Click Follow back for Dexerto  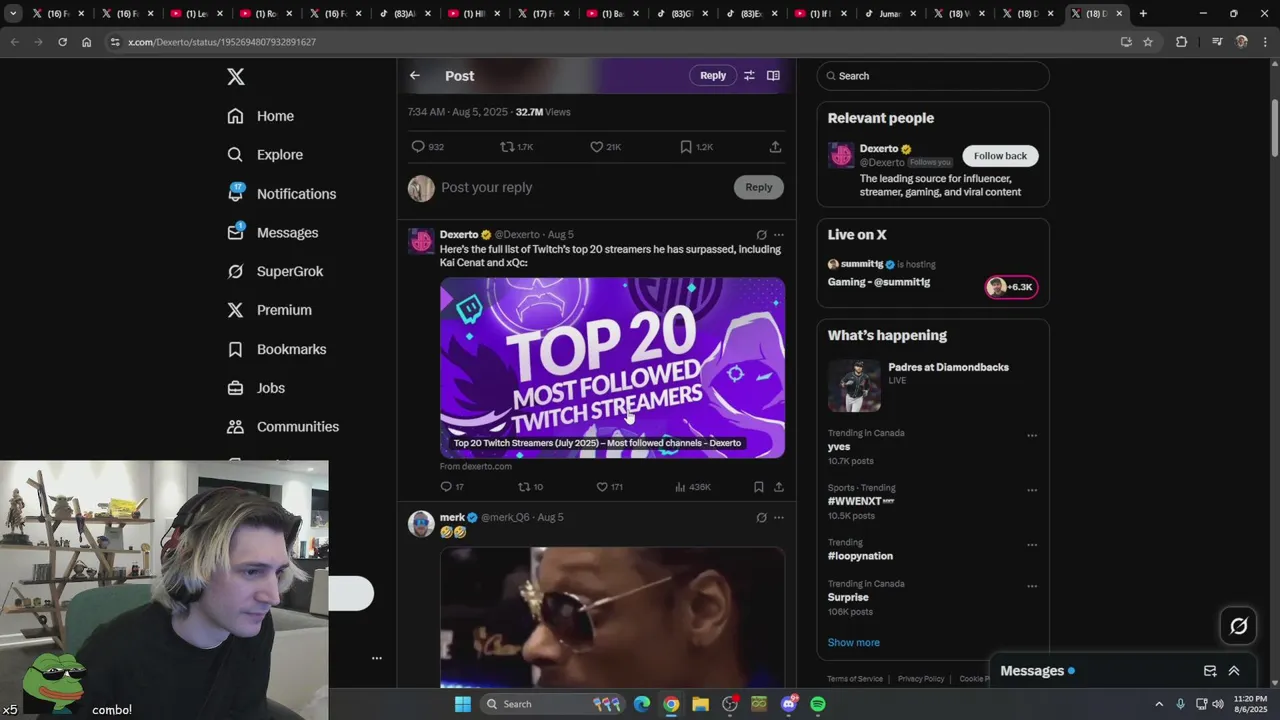[1001, 156]
